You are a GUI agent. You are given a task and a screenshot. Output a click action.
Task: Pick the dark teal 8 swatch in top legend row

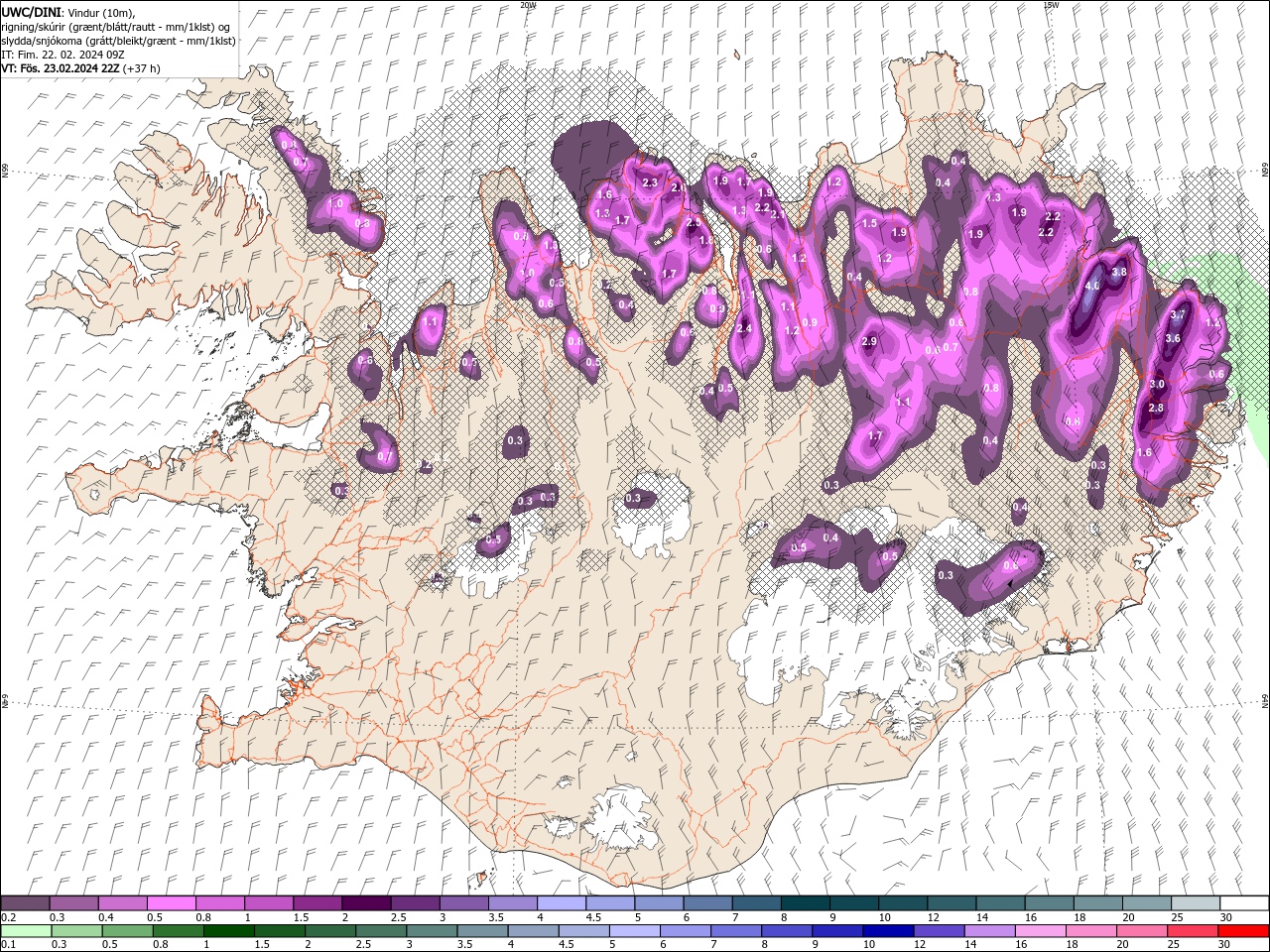pyautogui.click(x=805, y=903)
